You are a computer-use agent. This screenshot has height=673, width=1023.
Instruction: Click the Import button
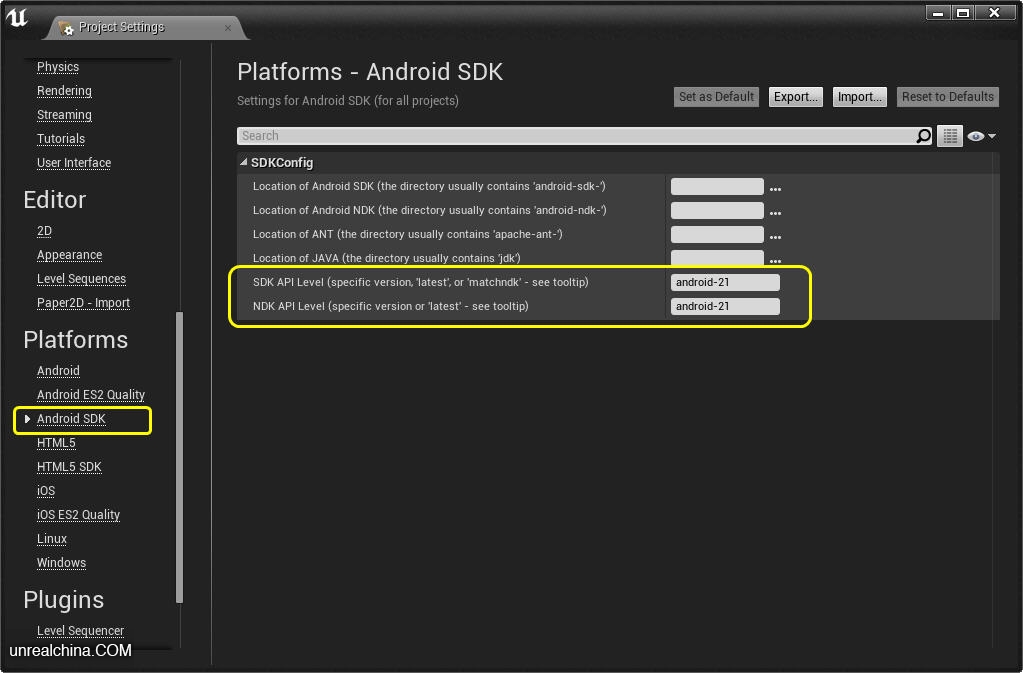(x=859, y=97)
